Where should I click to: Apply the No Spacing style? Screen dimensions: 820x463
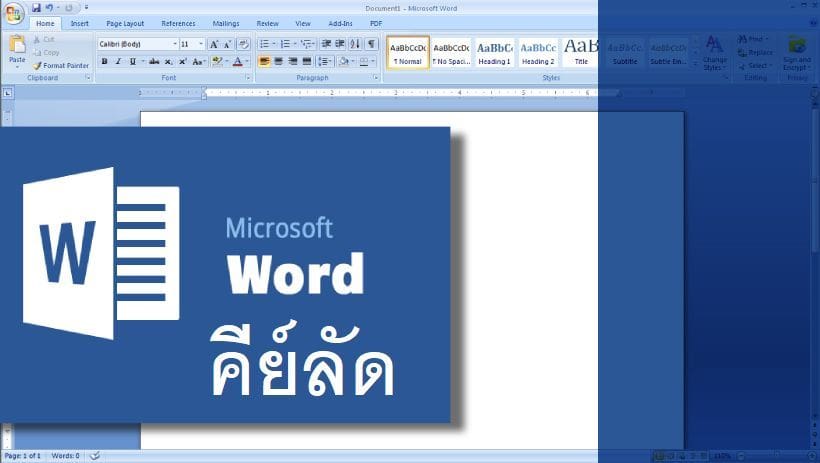click(451, 52)
